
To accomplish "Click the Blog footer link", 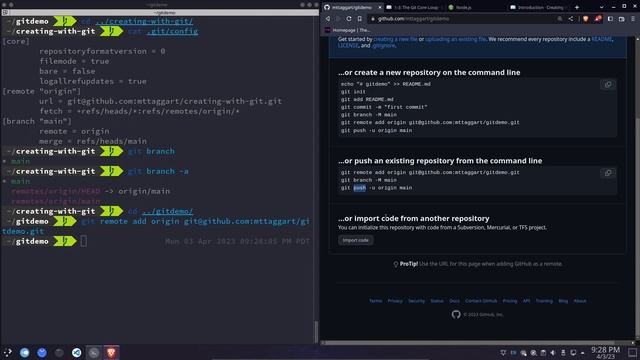I will pyautogui.click(x=563, y=301).
